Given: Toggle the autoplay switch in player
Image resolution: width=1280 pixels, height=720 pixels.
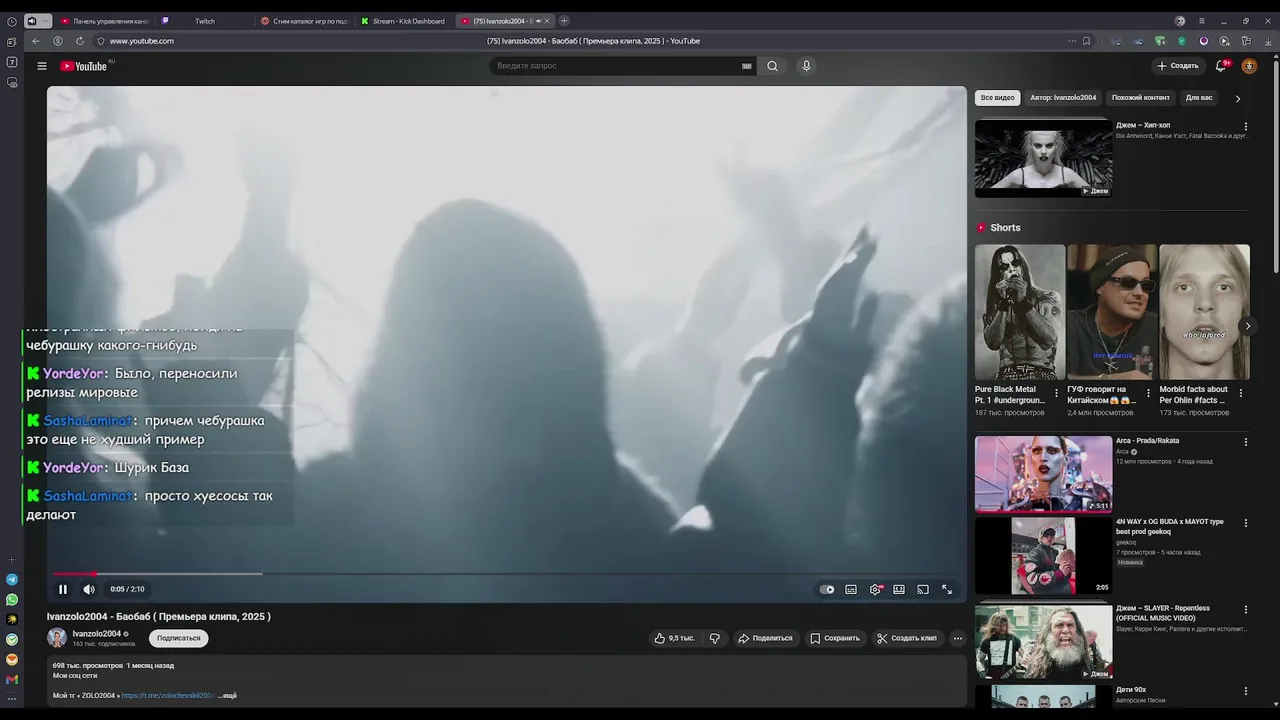Looking at the screenshot, I should click(827, 590).
